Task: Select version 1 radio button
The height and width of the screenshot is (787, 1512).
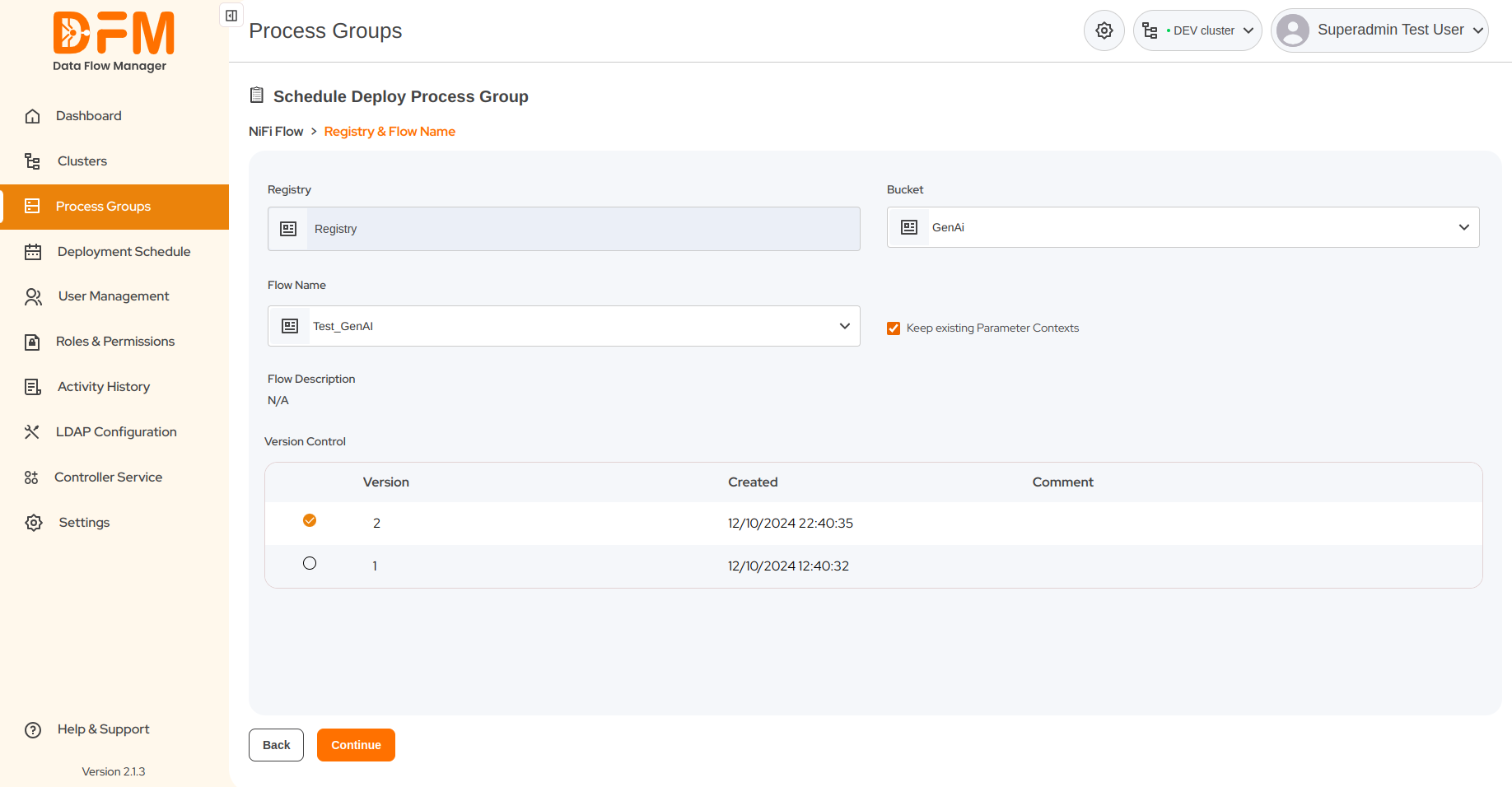Action: tap(310, 563)
